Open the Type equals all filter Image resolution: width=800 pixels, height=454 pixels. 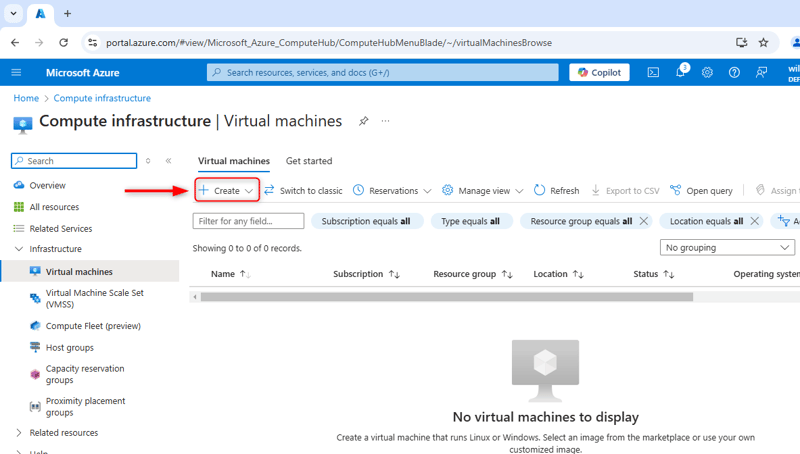point(470,221)
